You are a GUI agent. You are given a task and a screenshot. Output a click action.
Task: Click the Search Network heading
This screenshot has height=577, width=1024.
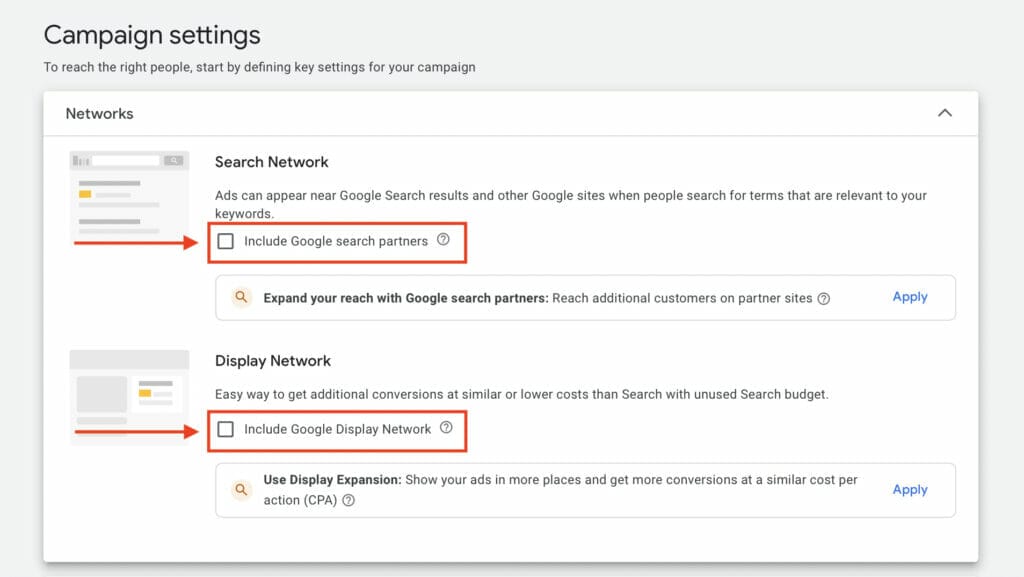271,162
